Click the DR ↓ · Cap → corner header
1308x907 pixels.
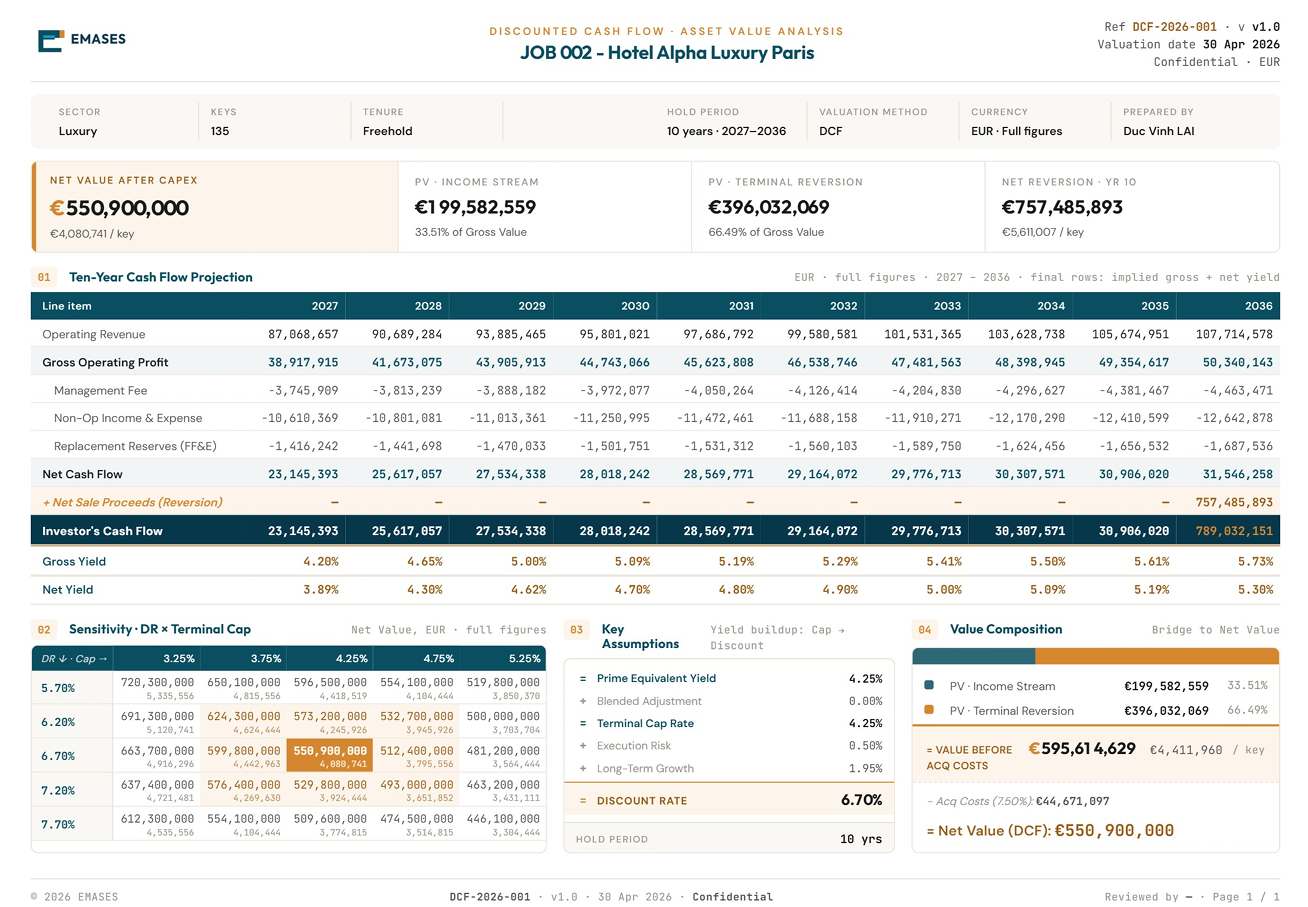point(74,658)
